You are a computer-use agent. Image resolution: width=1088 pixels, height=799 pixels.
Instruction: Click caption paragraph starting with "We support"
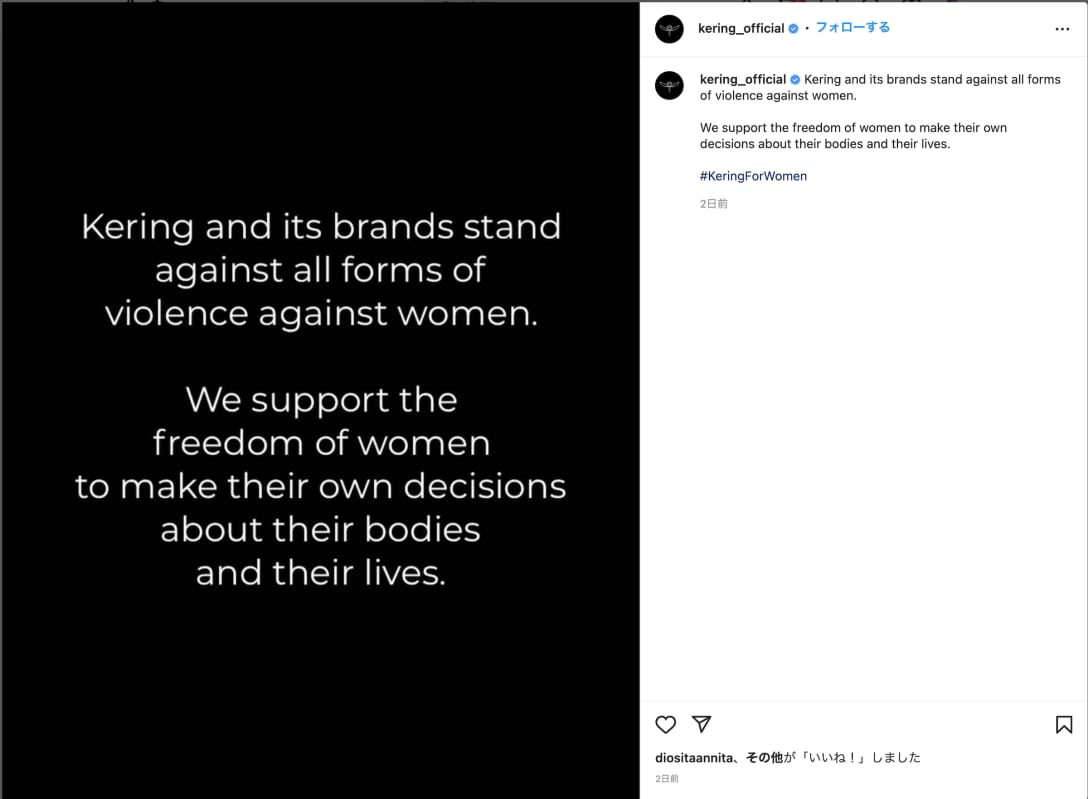pos(853,136)
